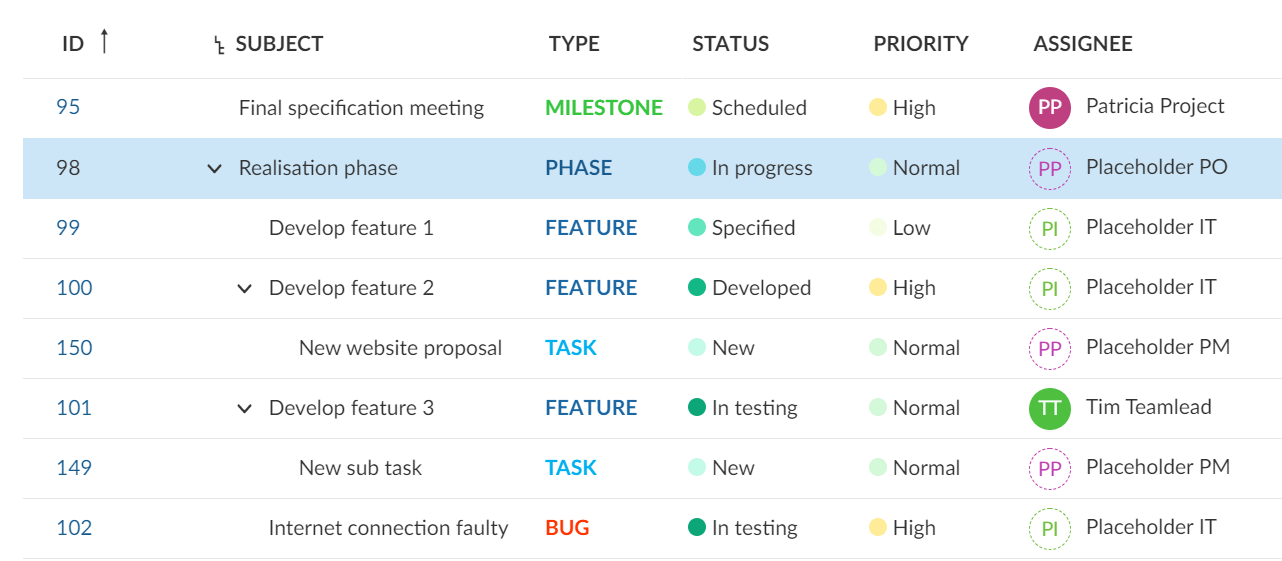
Task: Collapse the Develop feature 2 children
Action: 244,289
